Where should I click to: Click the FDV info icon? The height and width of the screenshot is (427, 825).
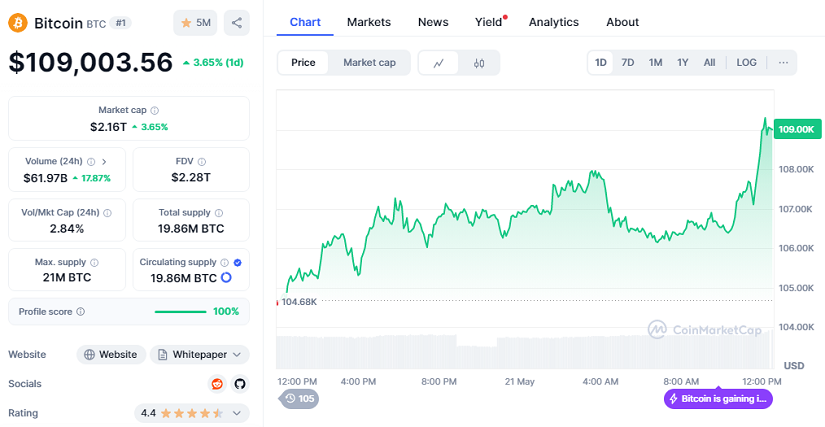202,161
